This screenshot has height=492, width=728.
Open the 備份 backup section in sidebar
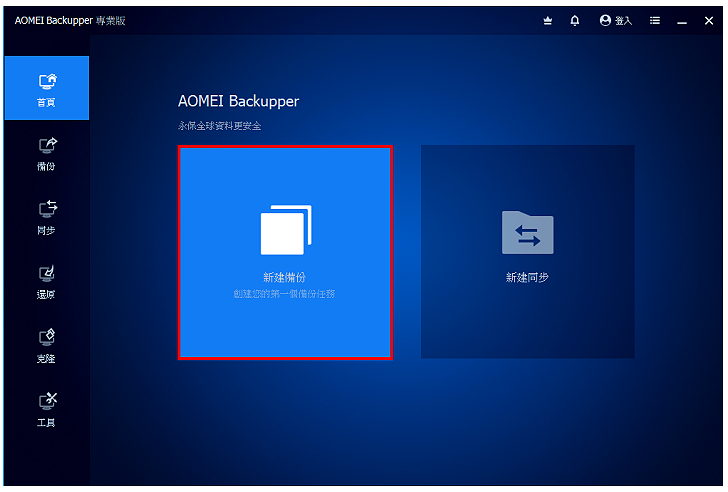(47, 154)
